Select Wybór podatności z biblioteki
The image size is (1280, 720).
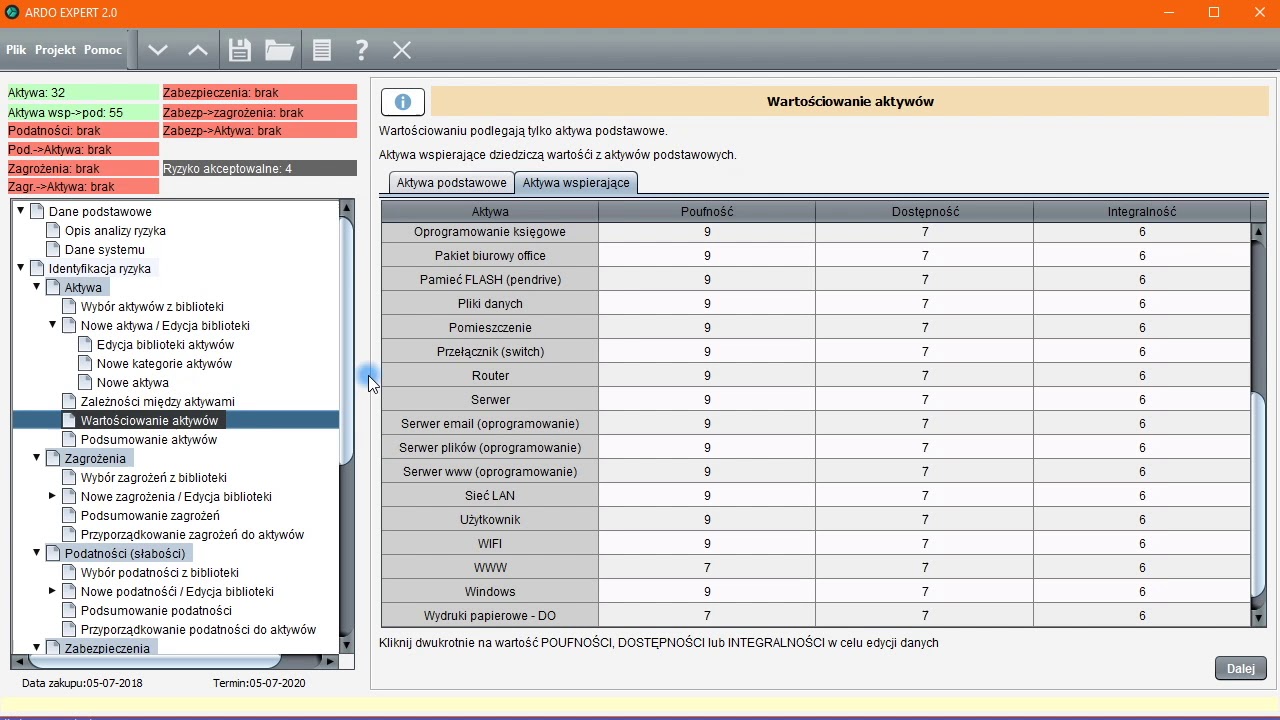pos(160,572)
